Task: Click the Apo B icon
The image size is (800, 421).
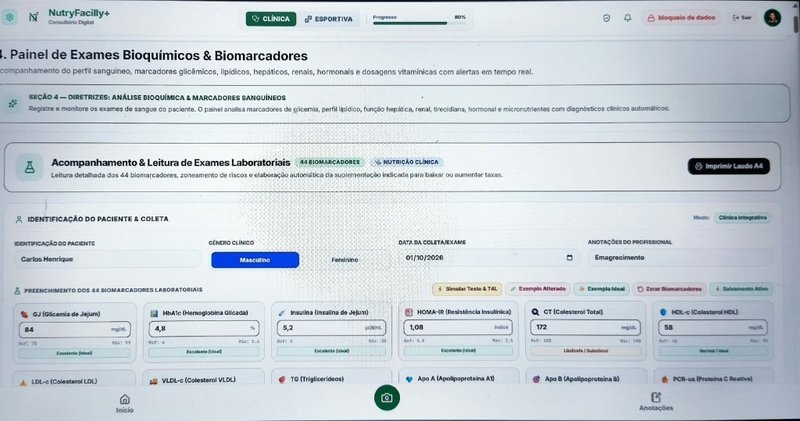Action: (536, 379)
